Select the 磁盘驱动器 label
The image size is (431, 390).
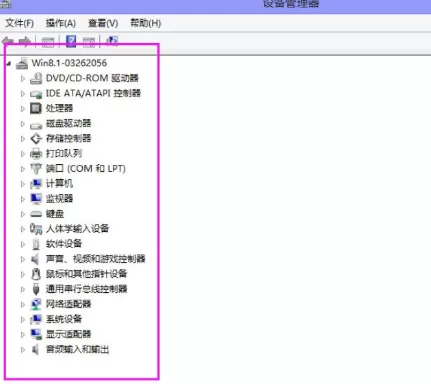pyautogui.click(x=68, y=123)
